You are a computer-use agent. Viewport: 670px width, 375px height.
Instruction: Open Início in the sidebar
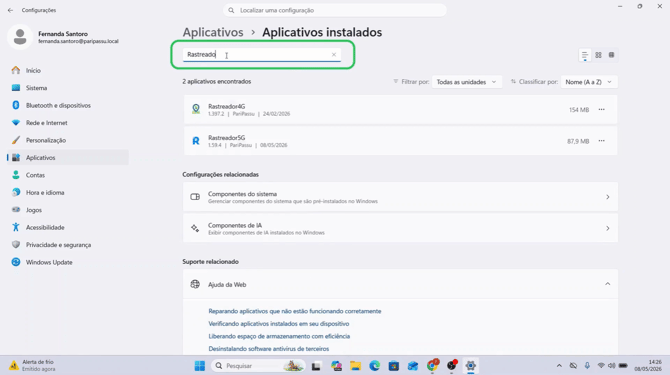pos(68,70)
